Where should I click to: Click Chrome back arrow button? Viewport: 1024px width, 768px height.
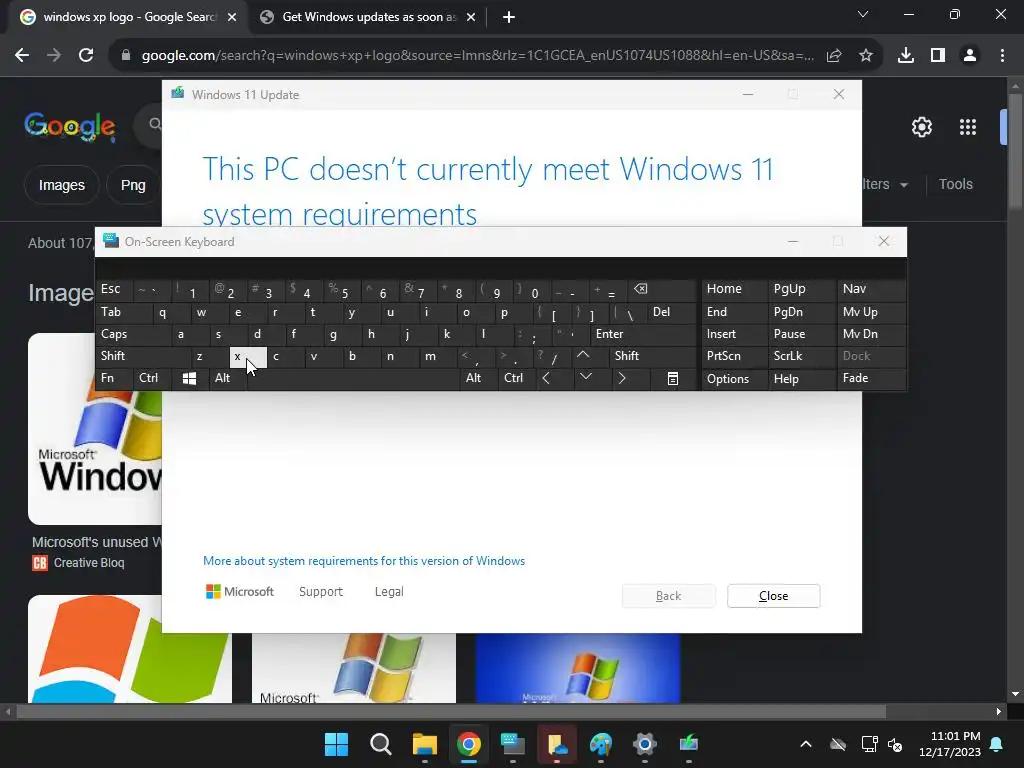coord(22,56)
